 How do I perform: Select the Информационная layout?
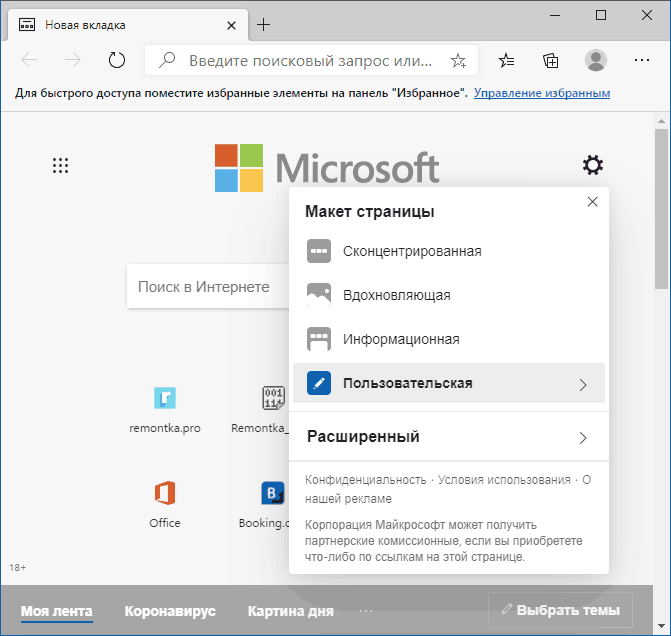click(x=449, y=339)
